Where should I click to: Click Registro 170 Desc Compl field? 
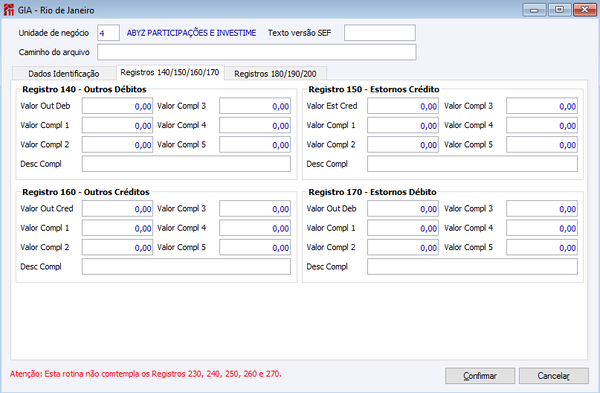473,267
